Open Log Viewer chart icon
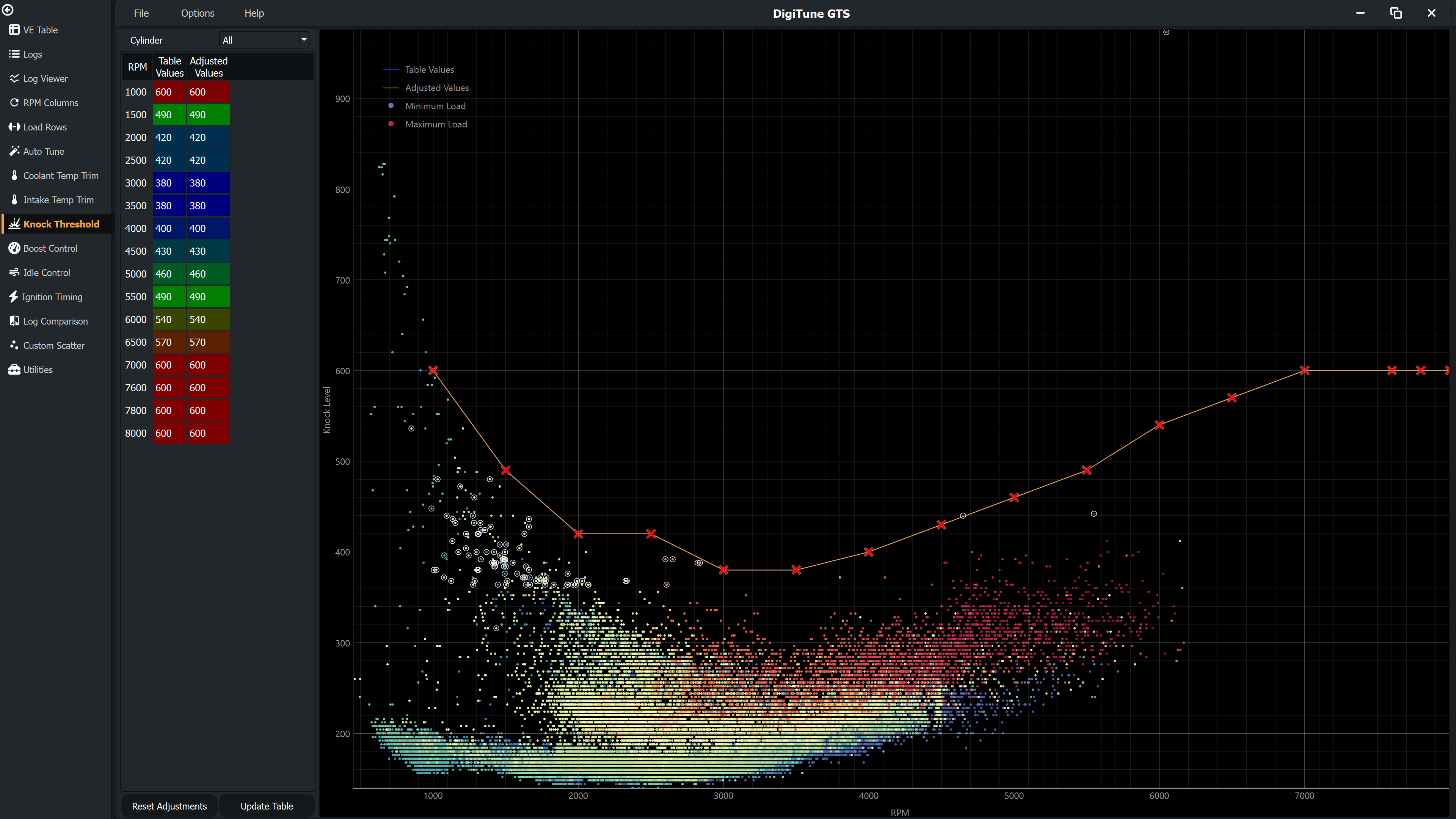This screenshot has height=819, width=1456. tap(14, 78)
